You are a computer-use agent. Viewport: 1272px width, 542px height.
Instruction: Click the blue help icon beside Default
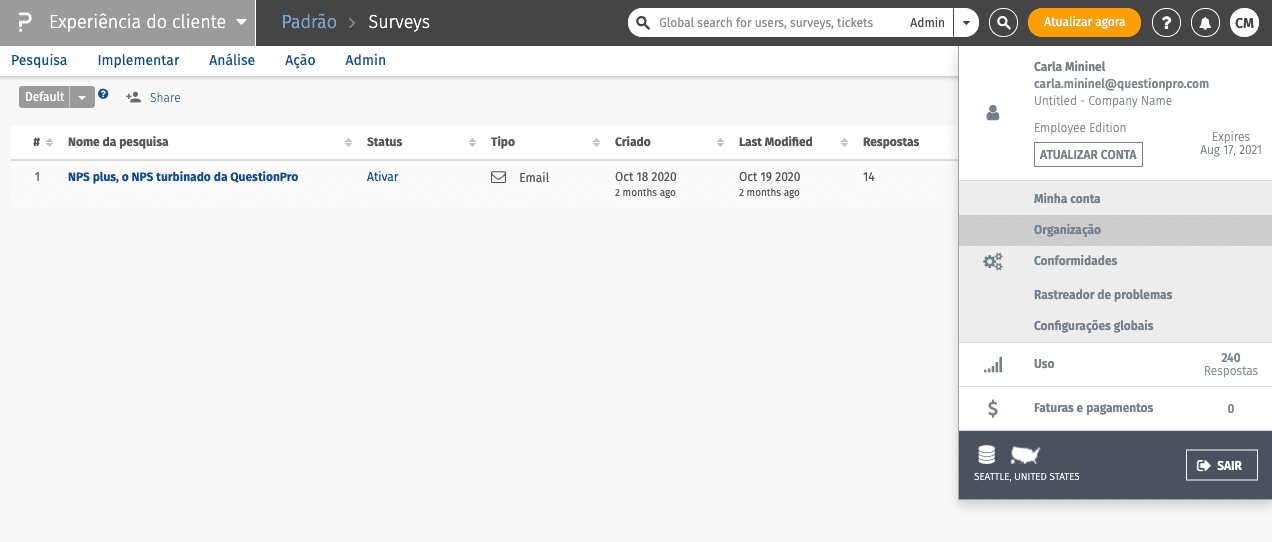pyautogui.click(x=103, y=94)
